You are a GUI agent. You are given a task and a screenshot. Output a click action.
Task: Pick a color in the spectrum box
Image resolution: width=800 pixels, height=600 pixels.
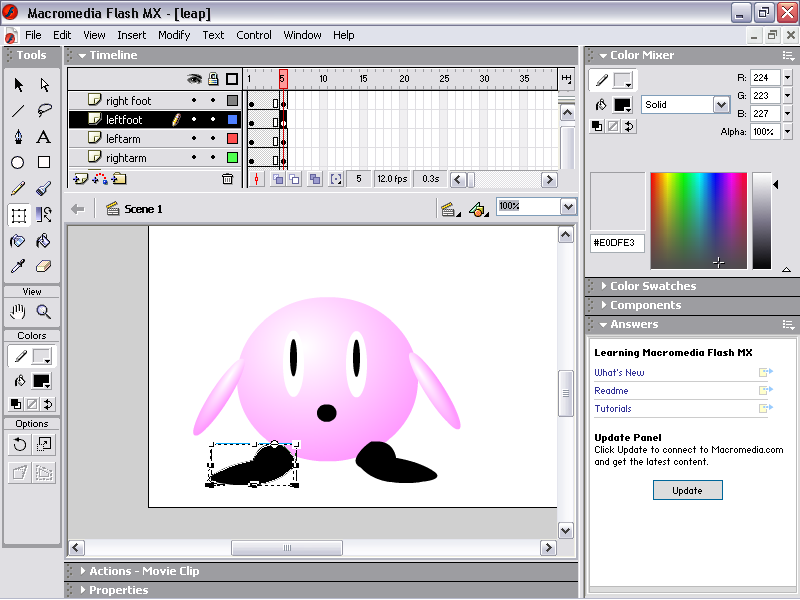point(697,220)
